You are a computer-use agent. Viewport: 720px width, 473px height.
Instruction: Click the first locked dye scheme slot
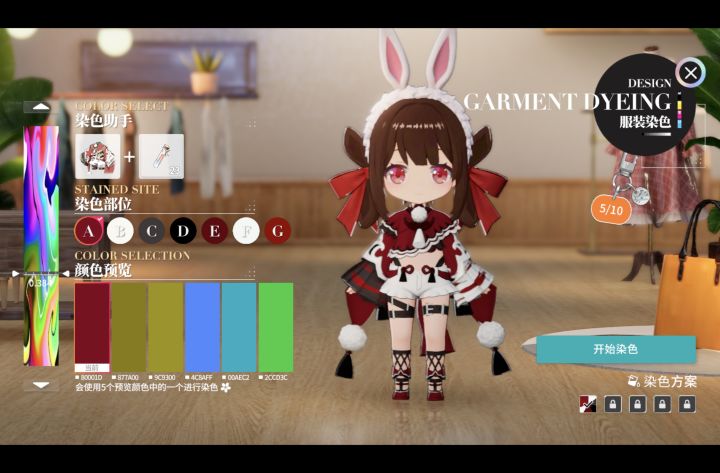pyautogui.click(x=612, y=404)
